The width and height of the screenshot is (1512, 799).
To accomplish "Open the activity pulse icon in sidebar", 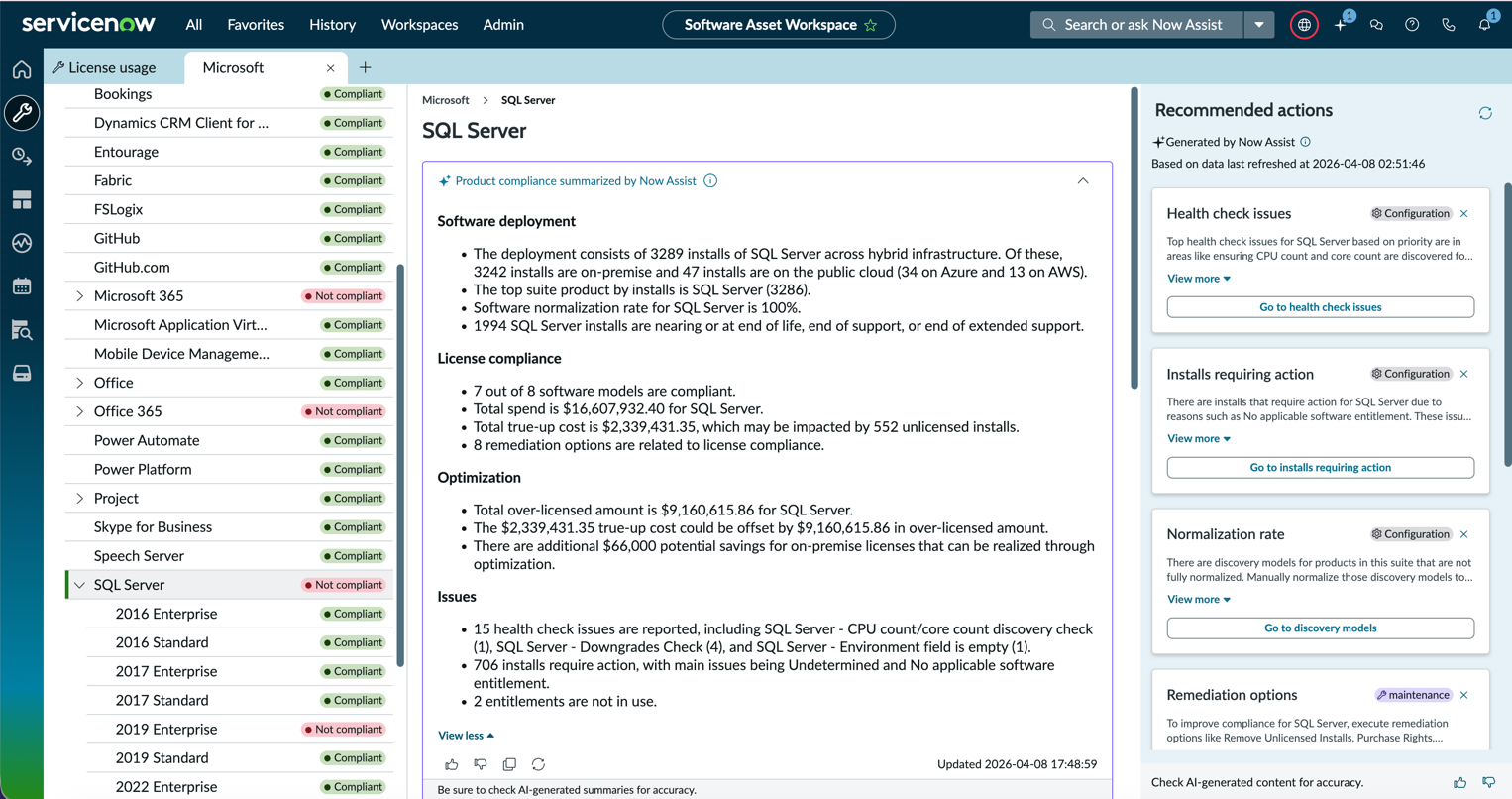I will click(x=22, y=243).
